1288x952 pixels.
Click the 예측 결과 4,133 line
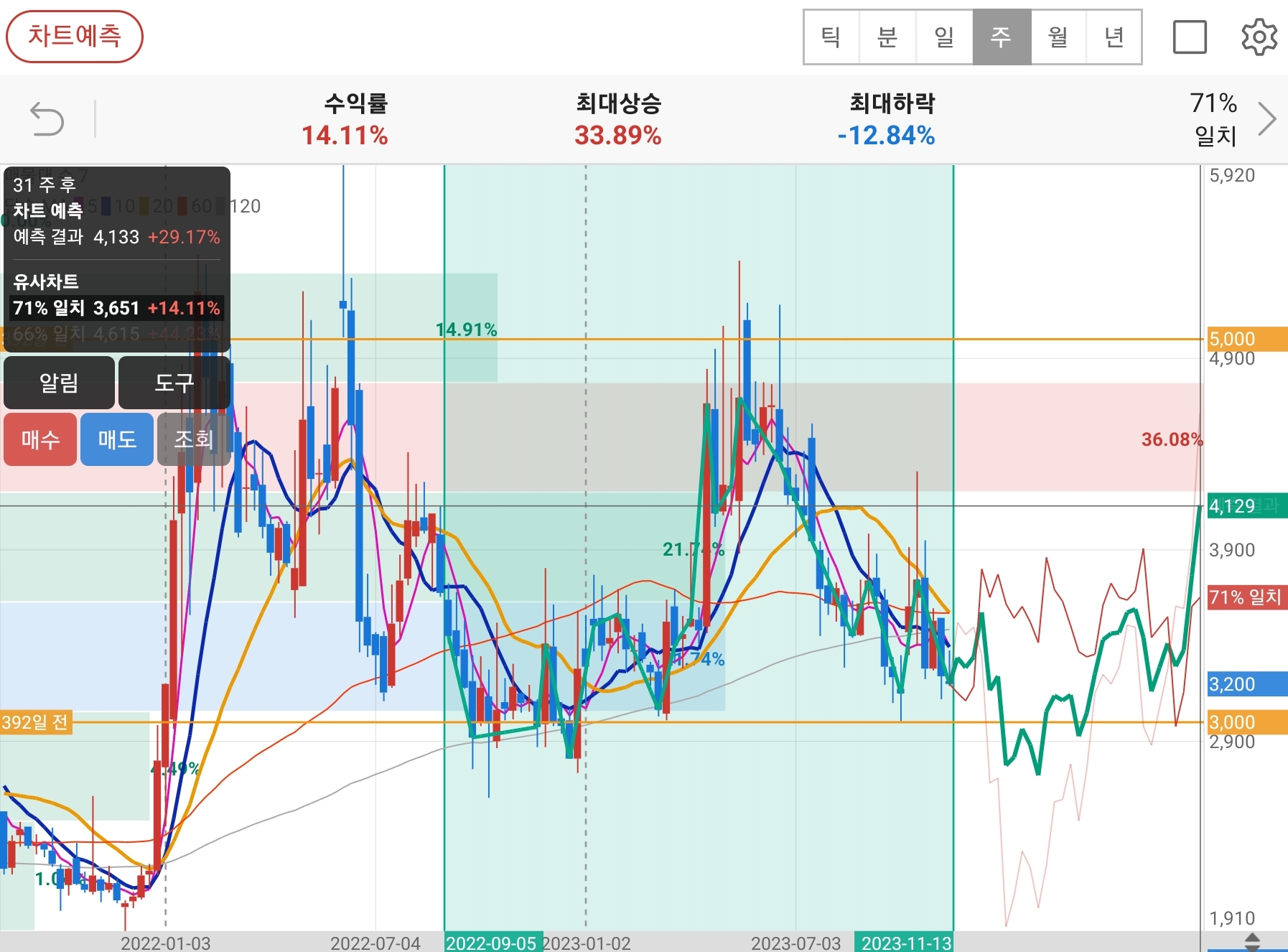click(116, 237)
